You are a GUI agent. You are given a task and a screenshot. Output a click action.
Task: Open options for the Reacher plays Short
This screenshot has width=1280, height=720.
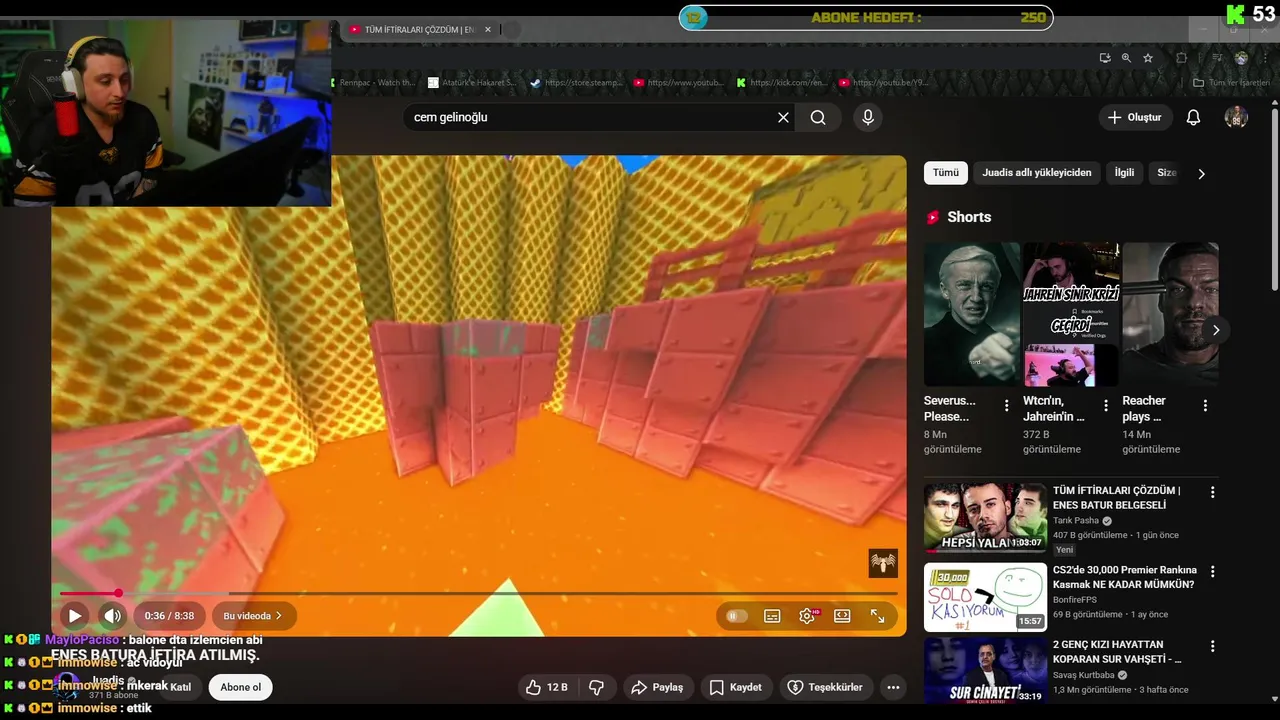pos(1205,406)
